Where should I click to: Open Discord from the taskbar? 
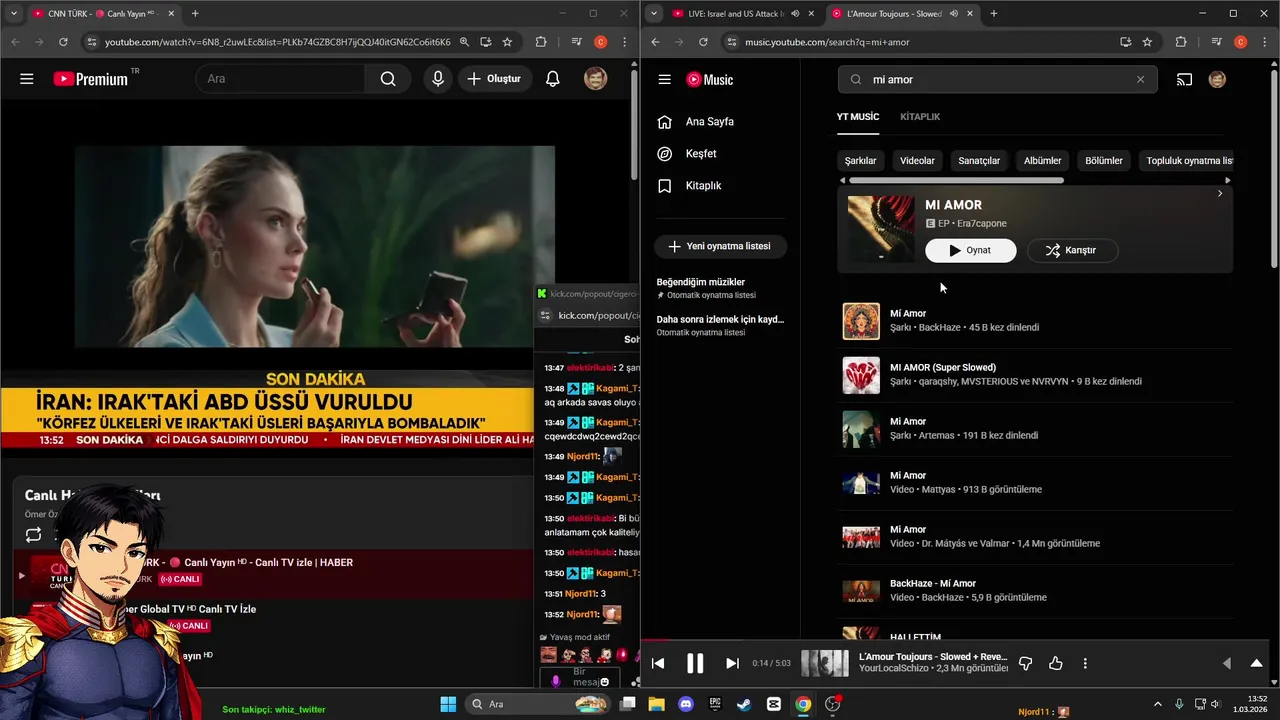pos(685,704)
